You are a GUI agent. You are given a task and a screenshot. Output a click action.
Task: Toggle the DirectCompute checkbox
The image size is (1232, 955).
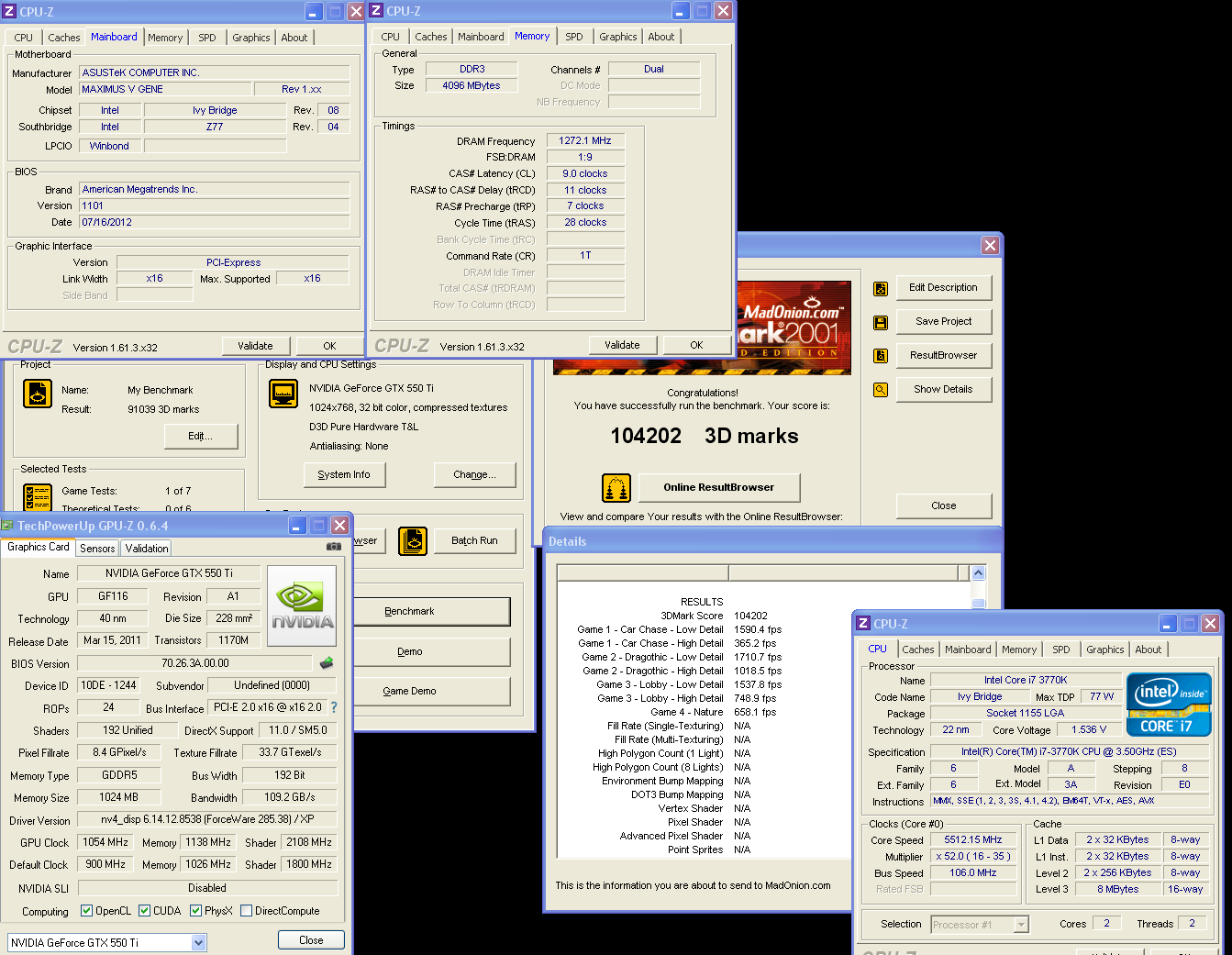click(246, 911)
